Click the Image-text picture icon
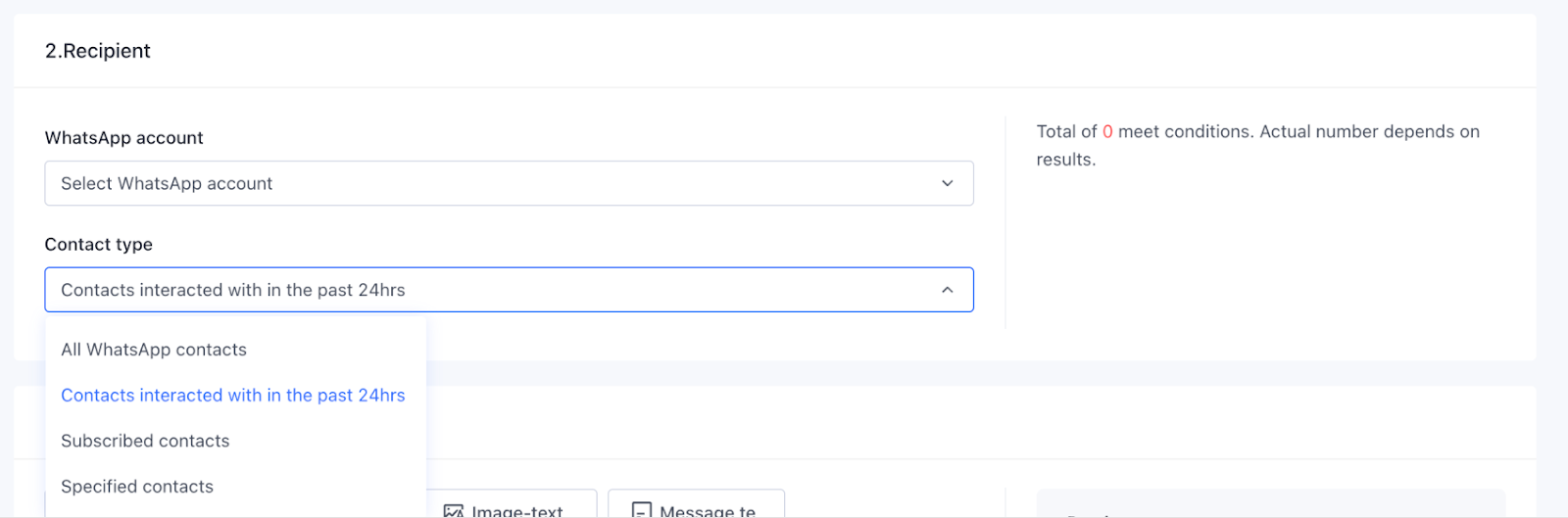The image size is (1568, 518). tap(453, 511)
